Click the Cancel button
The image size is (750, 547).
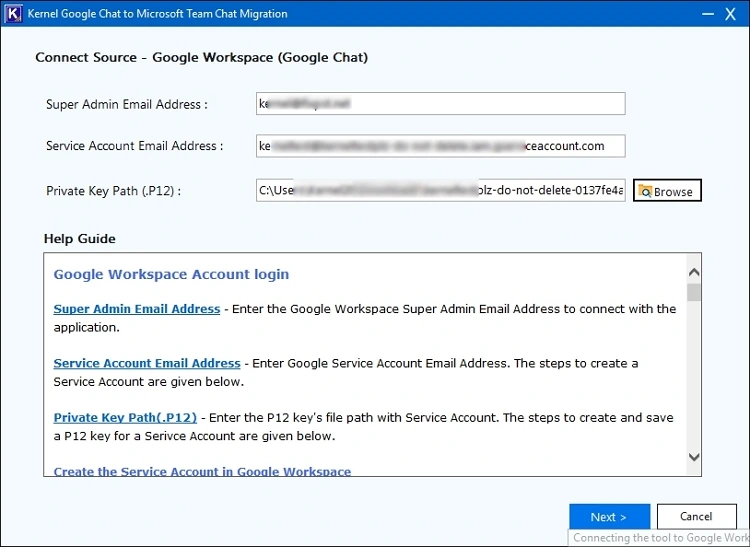click(696, 517)
